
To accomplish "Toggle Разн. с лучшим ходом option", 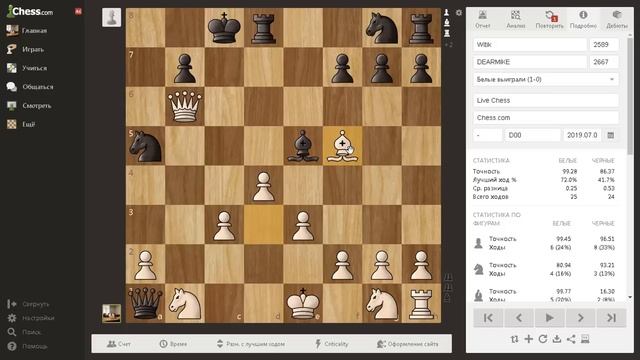I will click(250, 344).
